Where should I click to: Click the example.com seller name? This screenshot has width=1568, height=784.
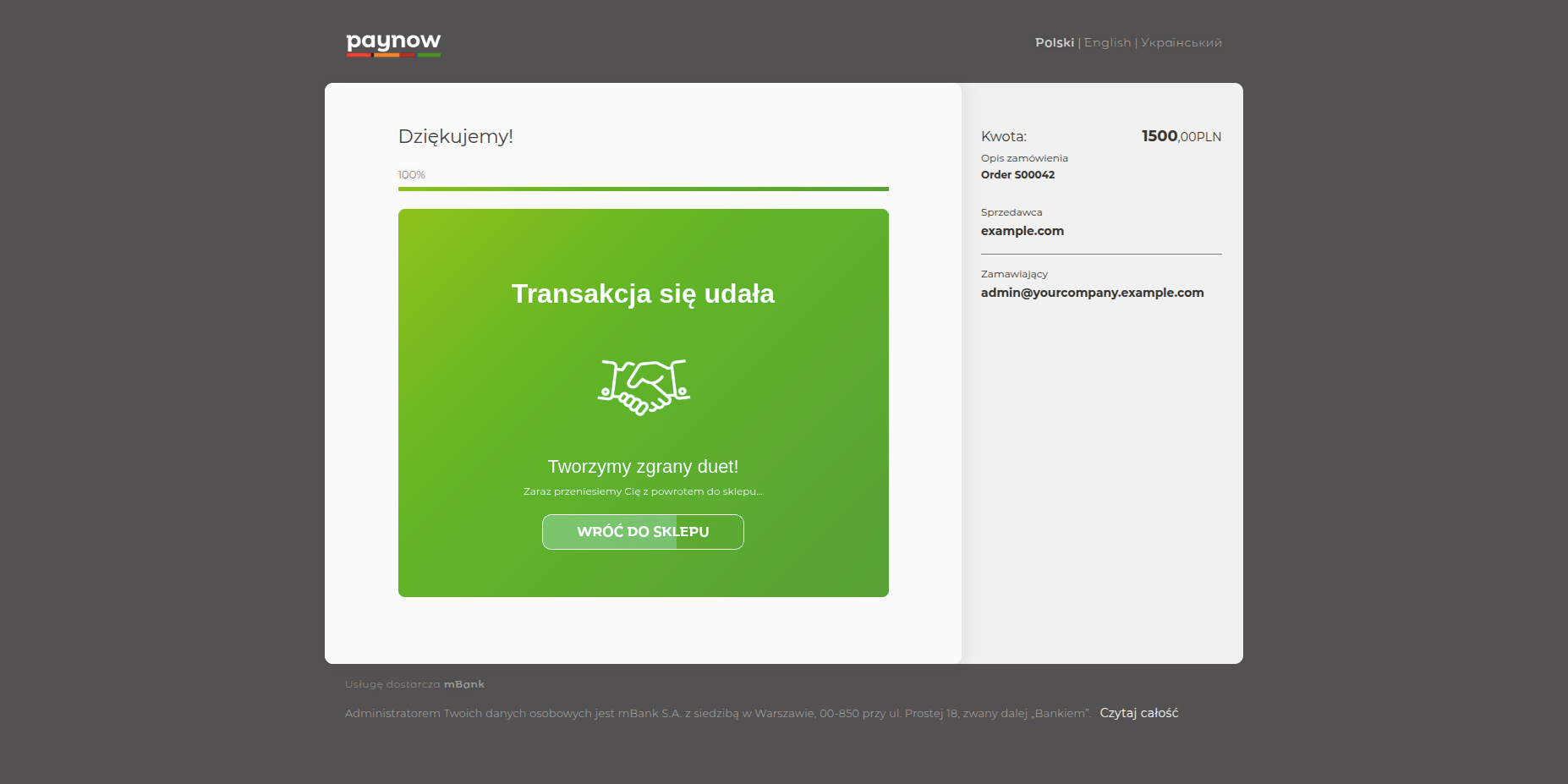pyautogui.click(x=1022, y=231)
